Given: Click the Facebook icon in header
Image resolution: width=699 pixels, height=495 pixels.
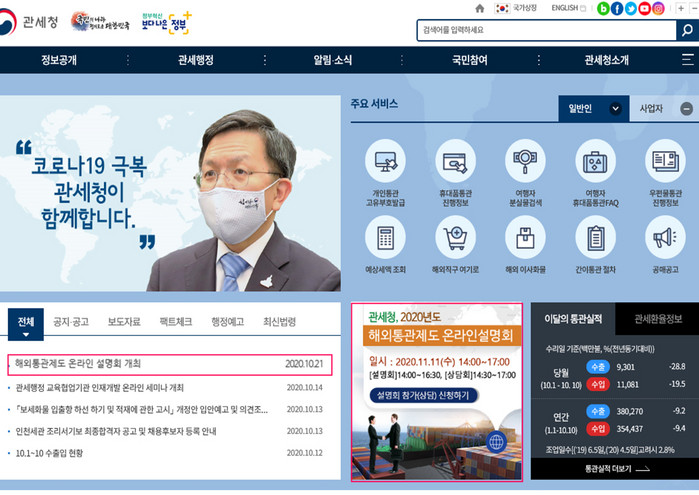Looking at the screenshot, I should 617,8.
